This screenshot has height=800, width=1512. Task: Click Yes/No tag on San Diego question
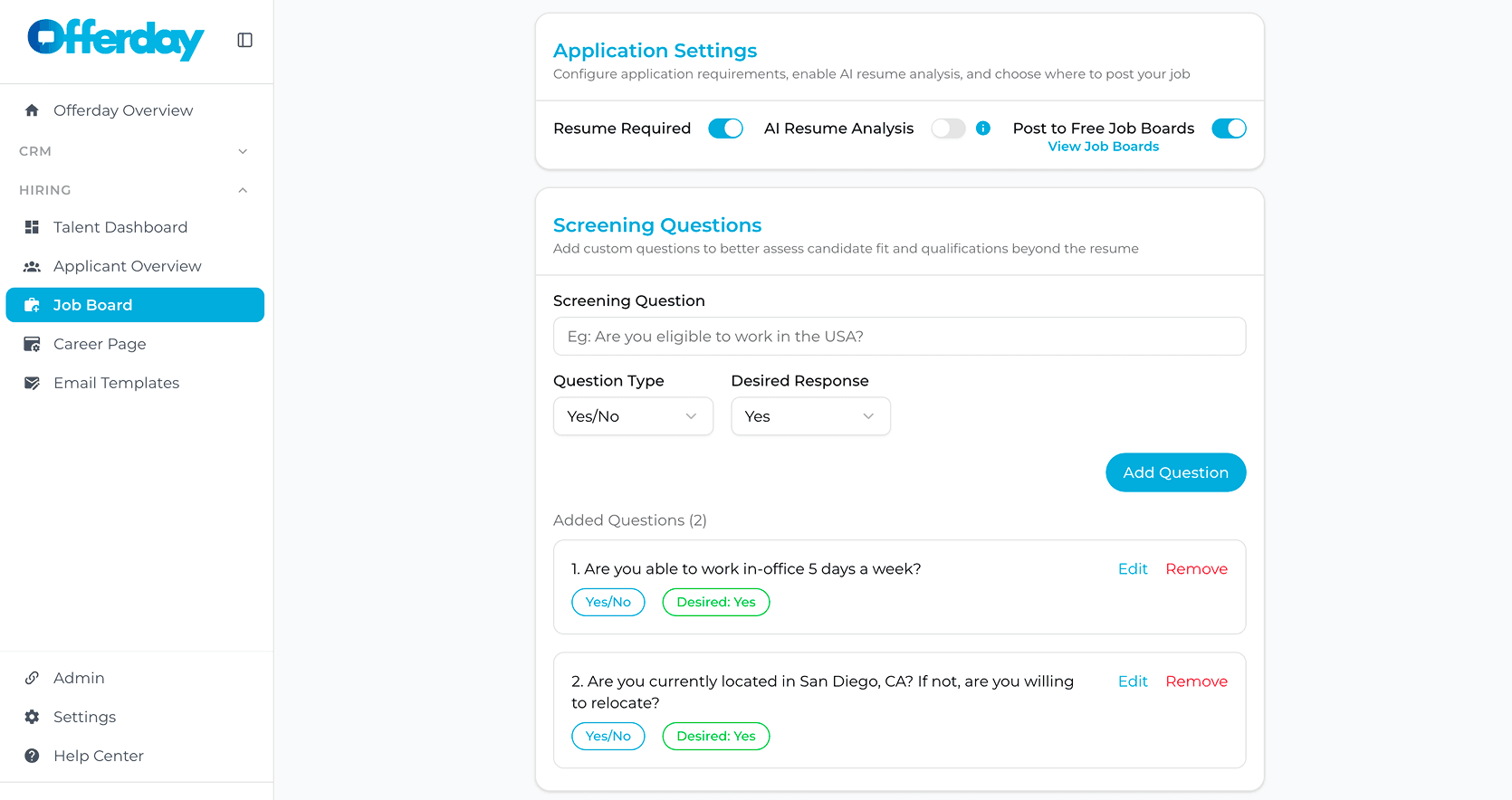click(x=608, y=736)
